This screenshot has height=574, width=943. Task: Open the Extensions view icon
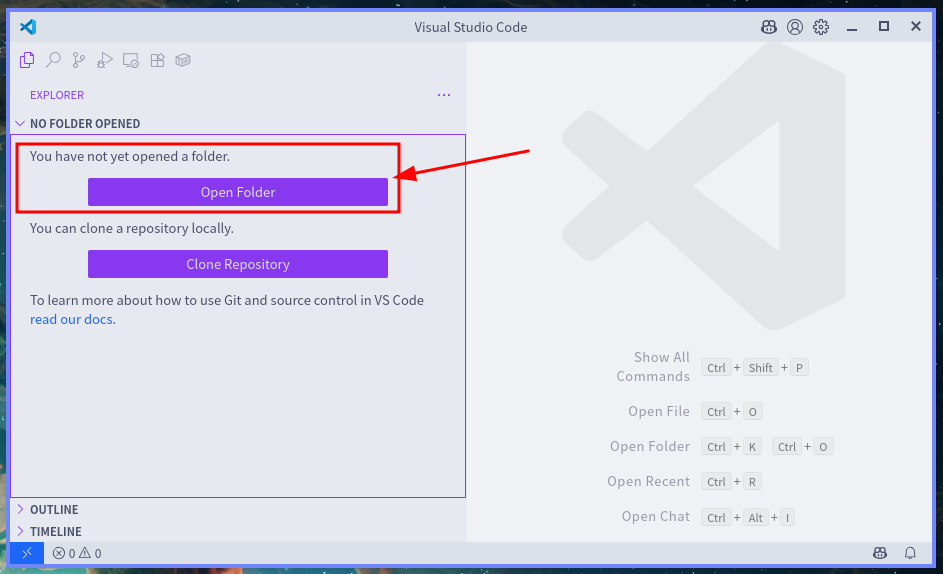[157, 60]
